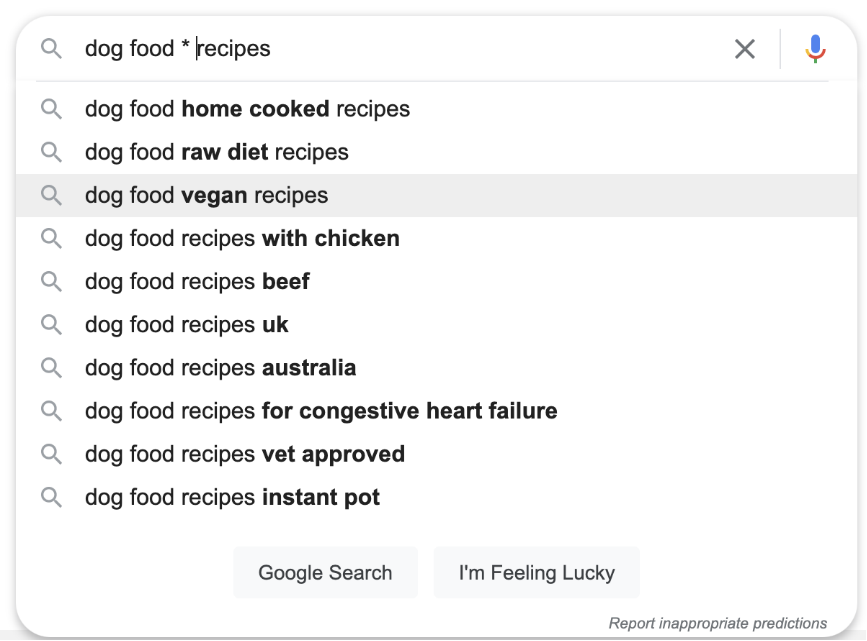867x641 pixels.
Task: Select "dog food home cooked recipes" suggestion
Action: (x=247, y=109)
